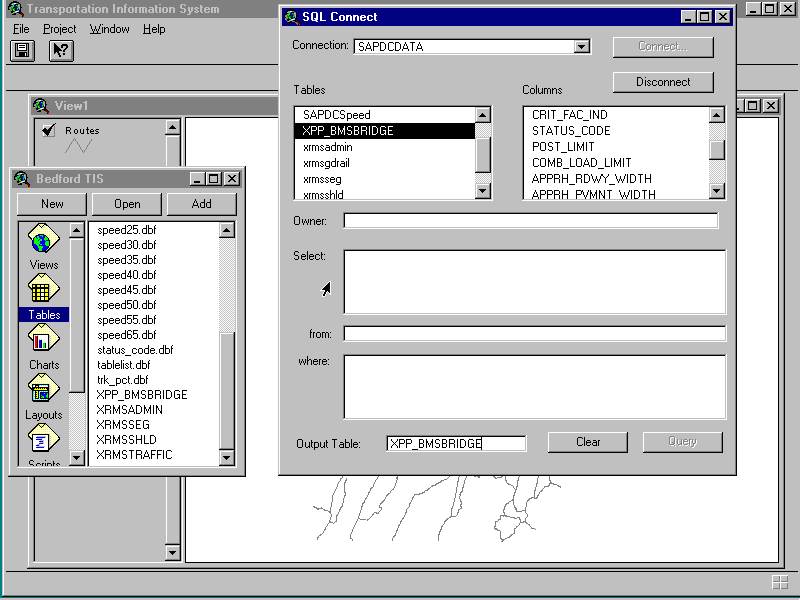Click the Output Table input field

point(455,443)
